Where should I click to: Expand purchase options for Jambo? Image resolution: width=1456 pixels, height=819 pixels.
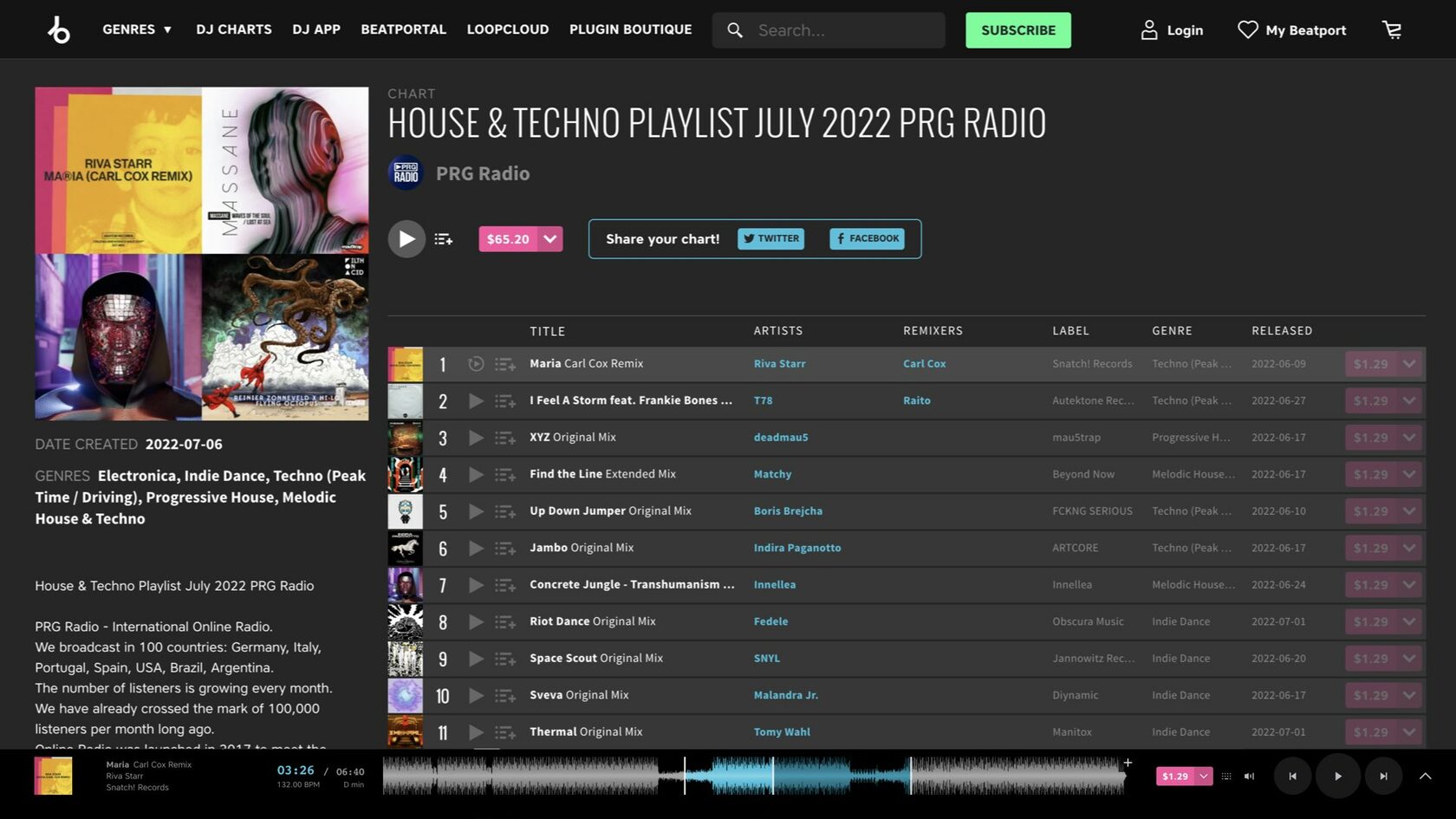[x=1409, y=548]
